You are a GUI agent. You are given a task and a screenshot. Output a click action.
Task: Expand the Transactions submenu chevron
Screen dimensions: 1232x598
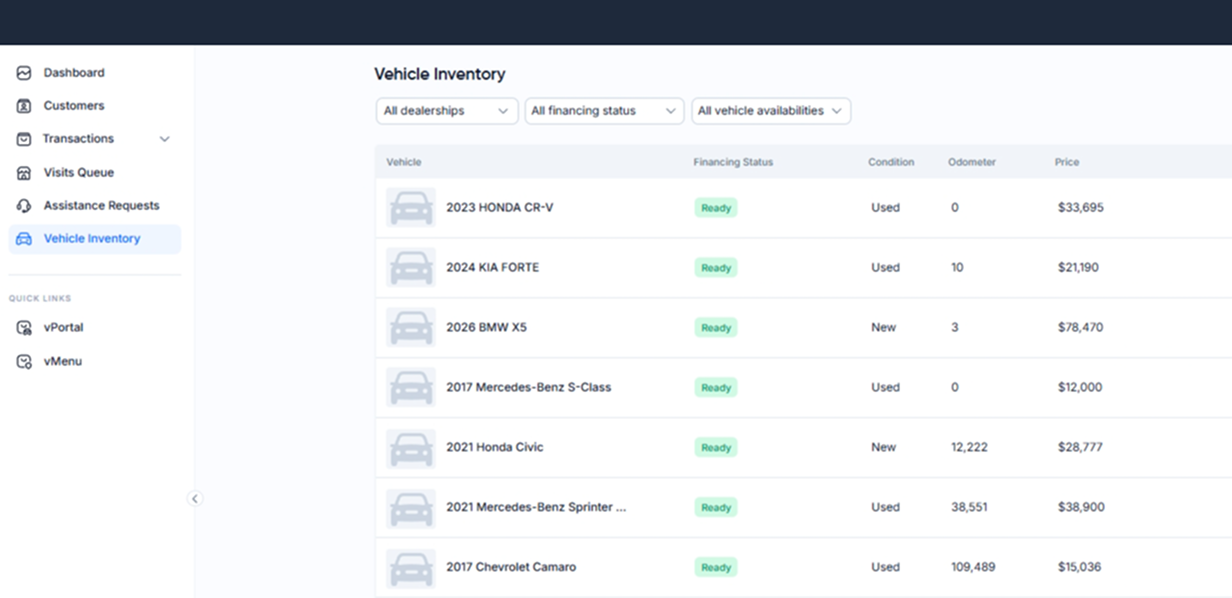165,139
